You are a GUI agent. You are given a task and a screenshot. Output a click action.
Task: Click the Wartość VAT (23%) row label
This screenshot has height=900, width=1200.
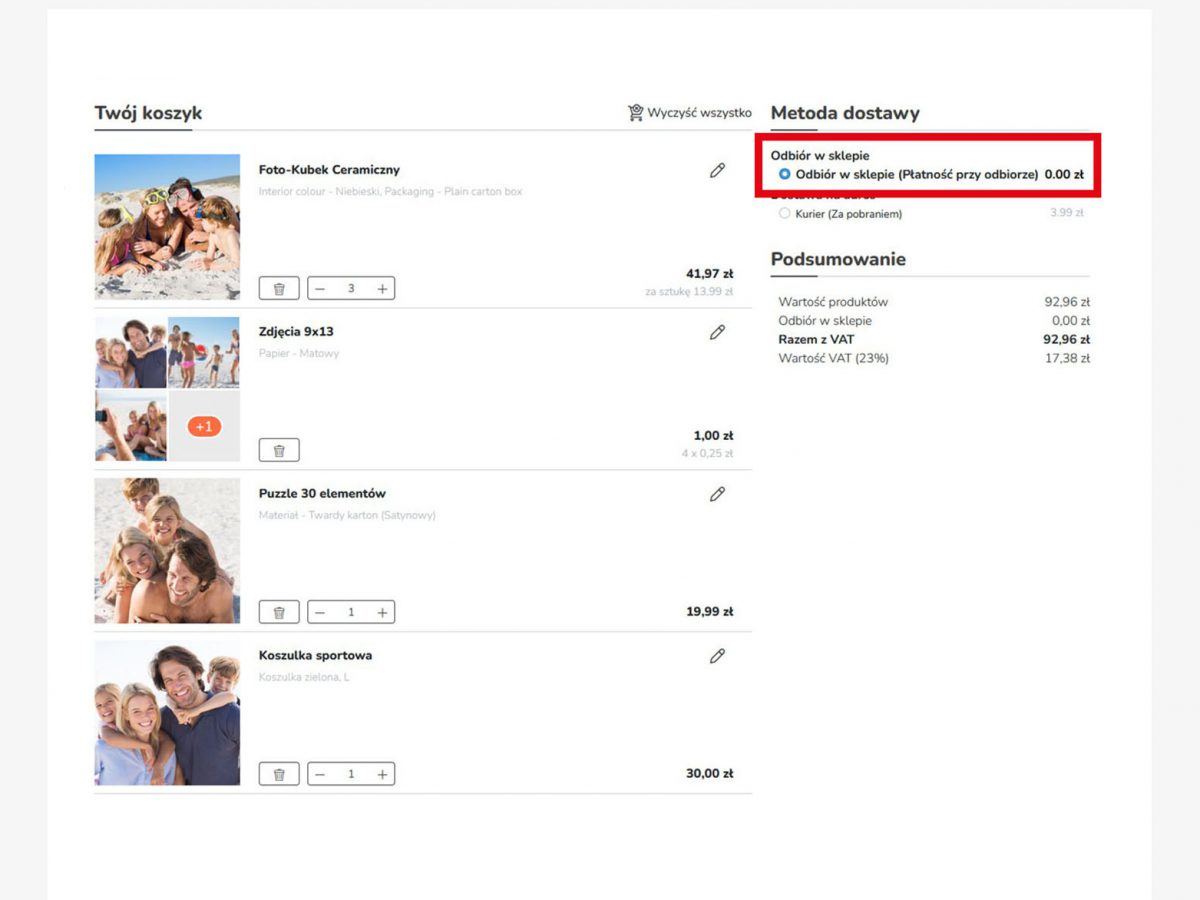833,359
